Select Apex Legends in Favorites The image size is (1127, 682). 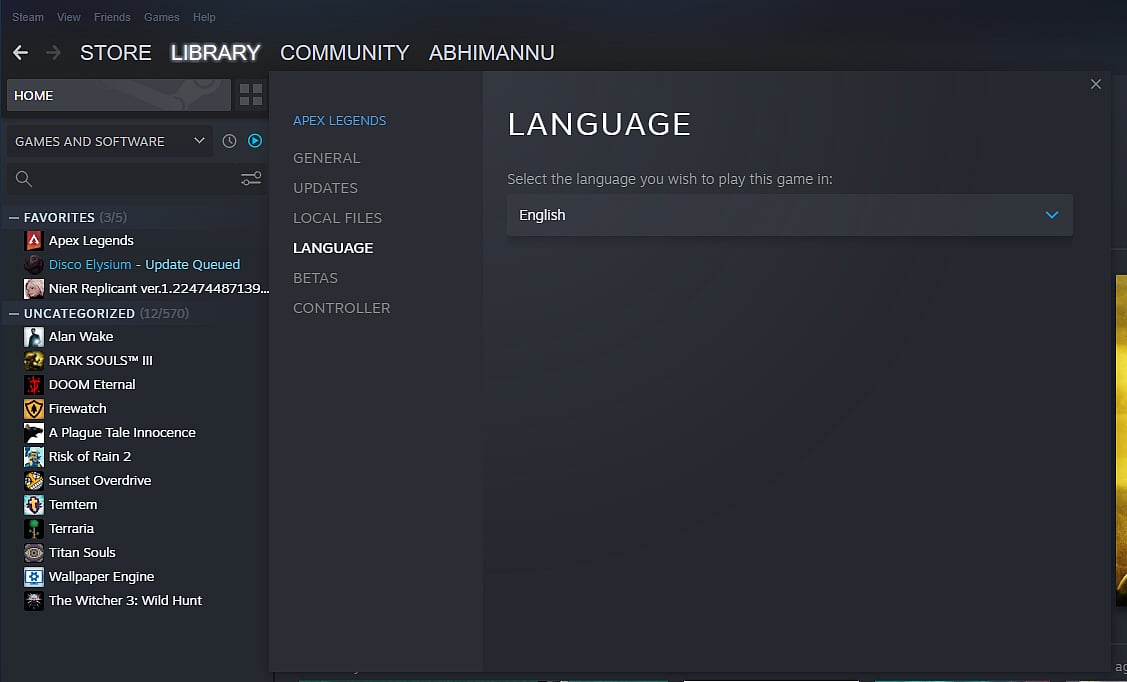coord(91,241)
